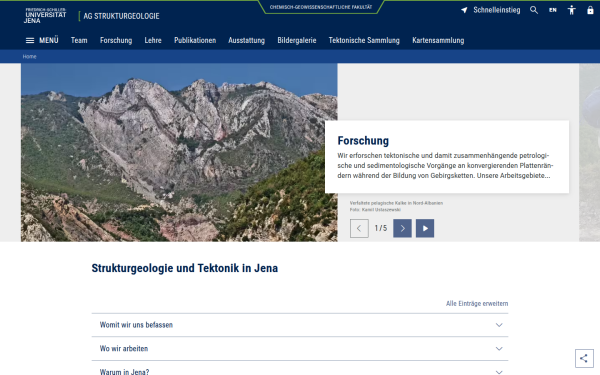Click caption 'Verfaltete pelagische Kalke in Nord-Albanien'
This screenshot has width=600, height=375.
tap(396, 203)
